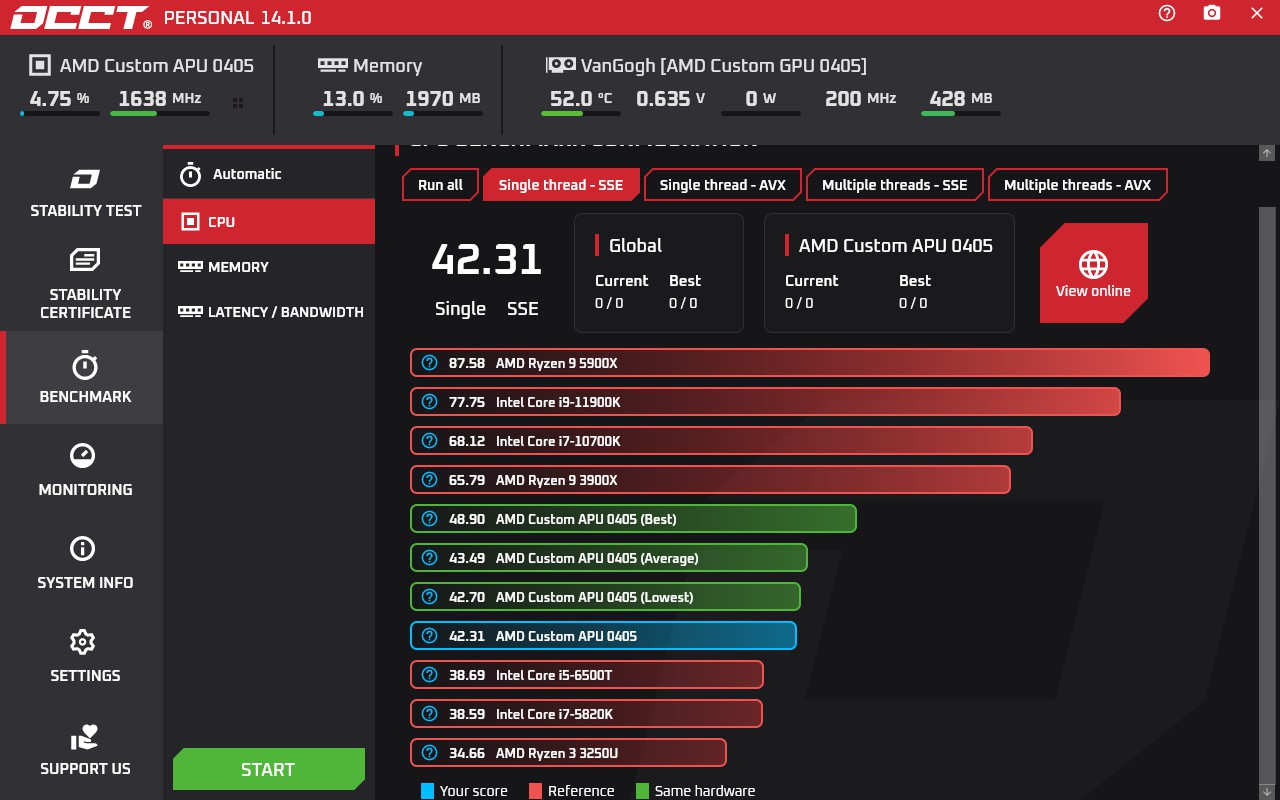Open the Latency / Bandwidth benchmark
Viewport: 1280px width, 800px height.
coord(269,312)
